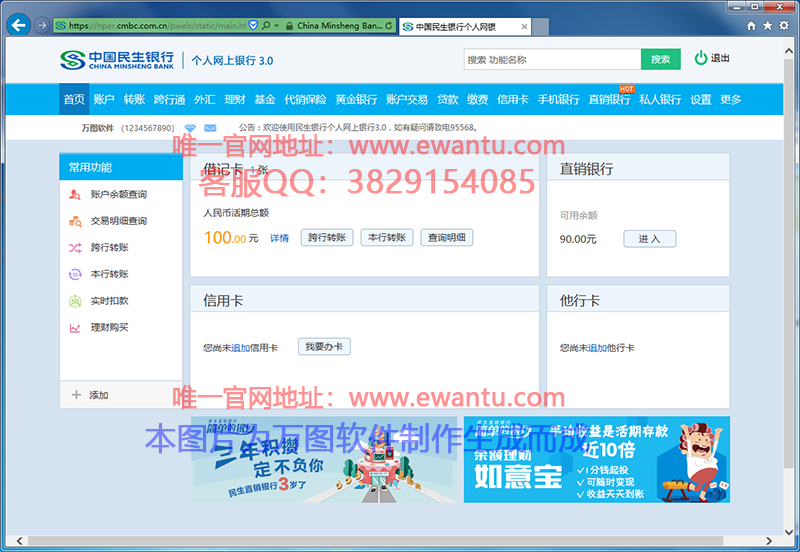Open the 缴费 menu item
This screenshot has height=552, width=800.
478,99
